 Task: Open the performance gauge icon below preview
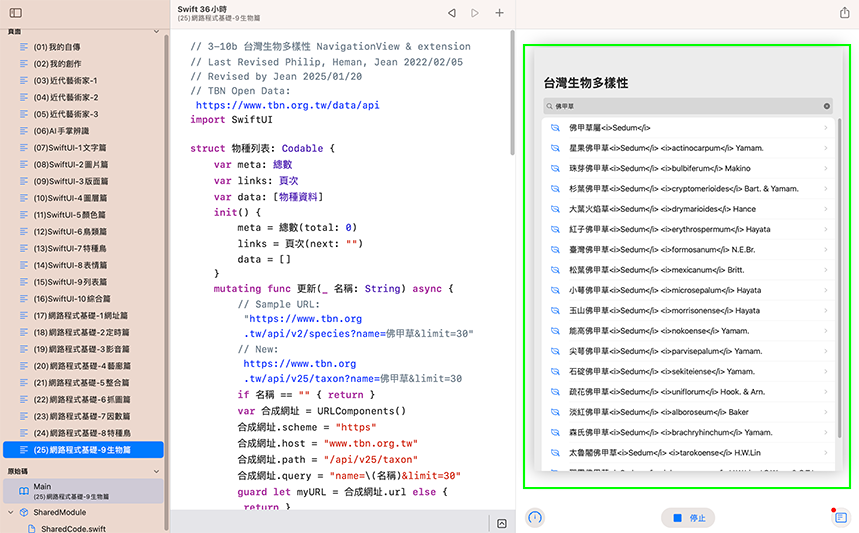point(535,518)
